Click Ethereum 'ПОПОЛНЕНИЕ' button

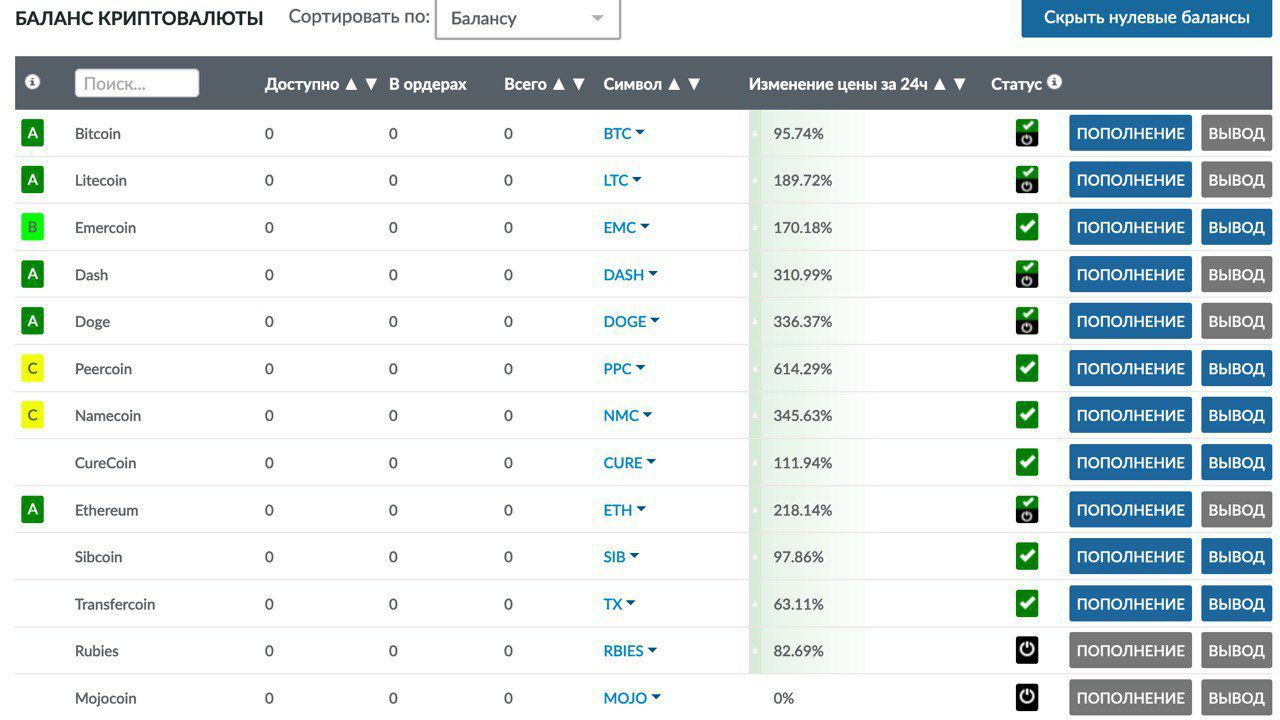point(1130,509)
